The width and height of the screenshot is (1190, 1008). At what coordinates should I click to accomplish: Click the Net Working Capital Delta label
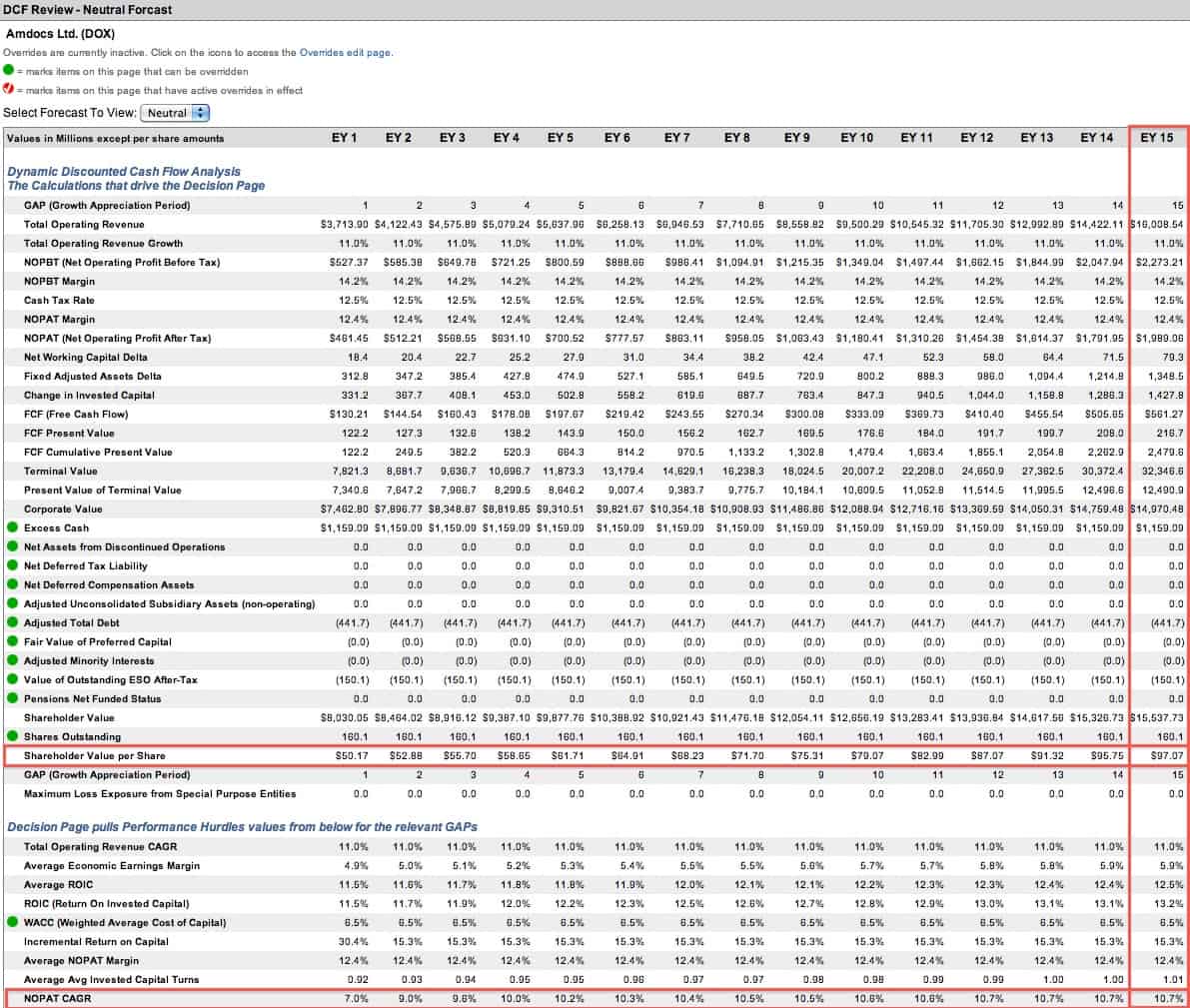click(x=86, y=357)
